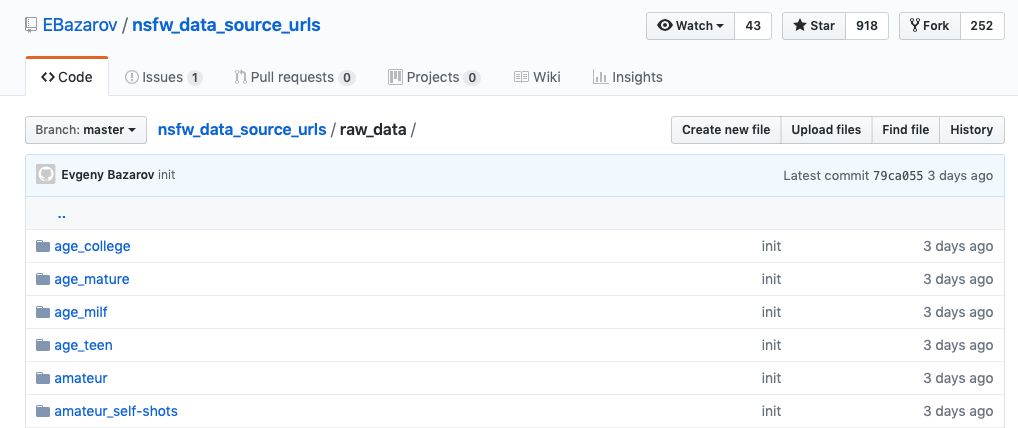Click the repository book icon beside EBazarov
The height and width of the screenshot is (428, 1018).
[x=31, y=25]
